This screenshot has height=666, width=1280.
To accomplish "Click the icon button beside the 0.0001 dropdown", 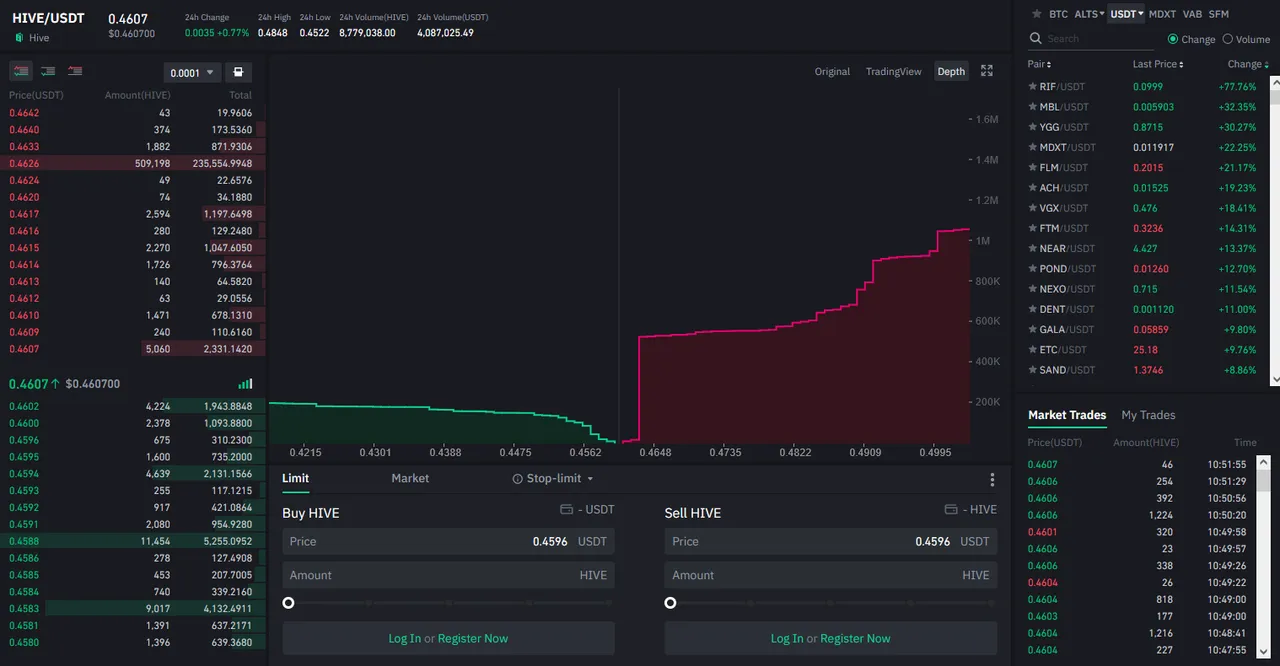I will [238, 72].
